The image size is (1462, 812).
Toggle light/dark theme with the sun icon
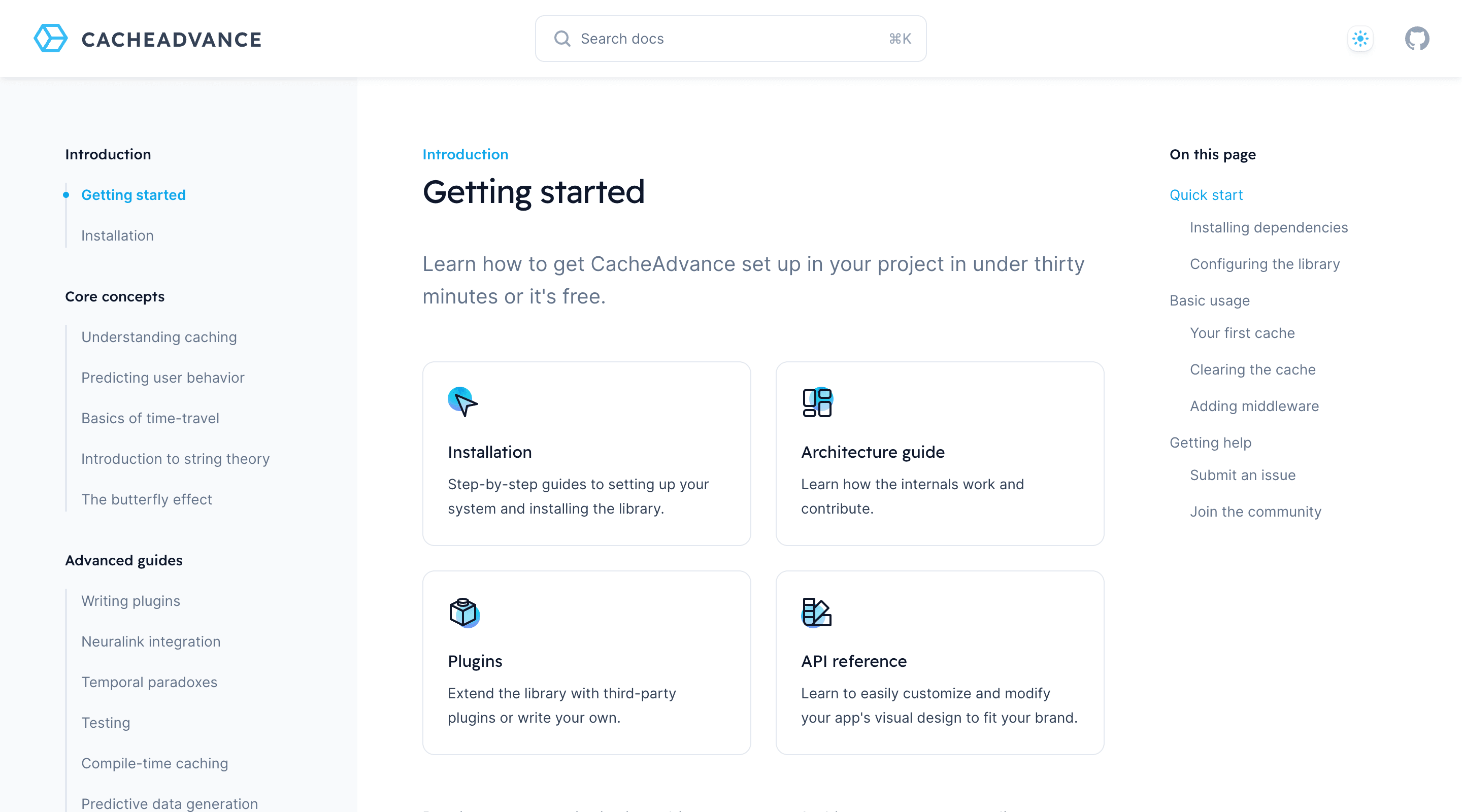pos(1360,39)
